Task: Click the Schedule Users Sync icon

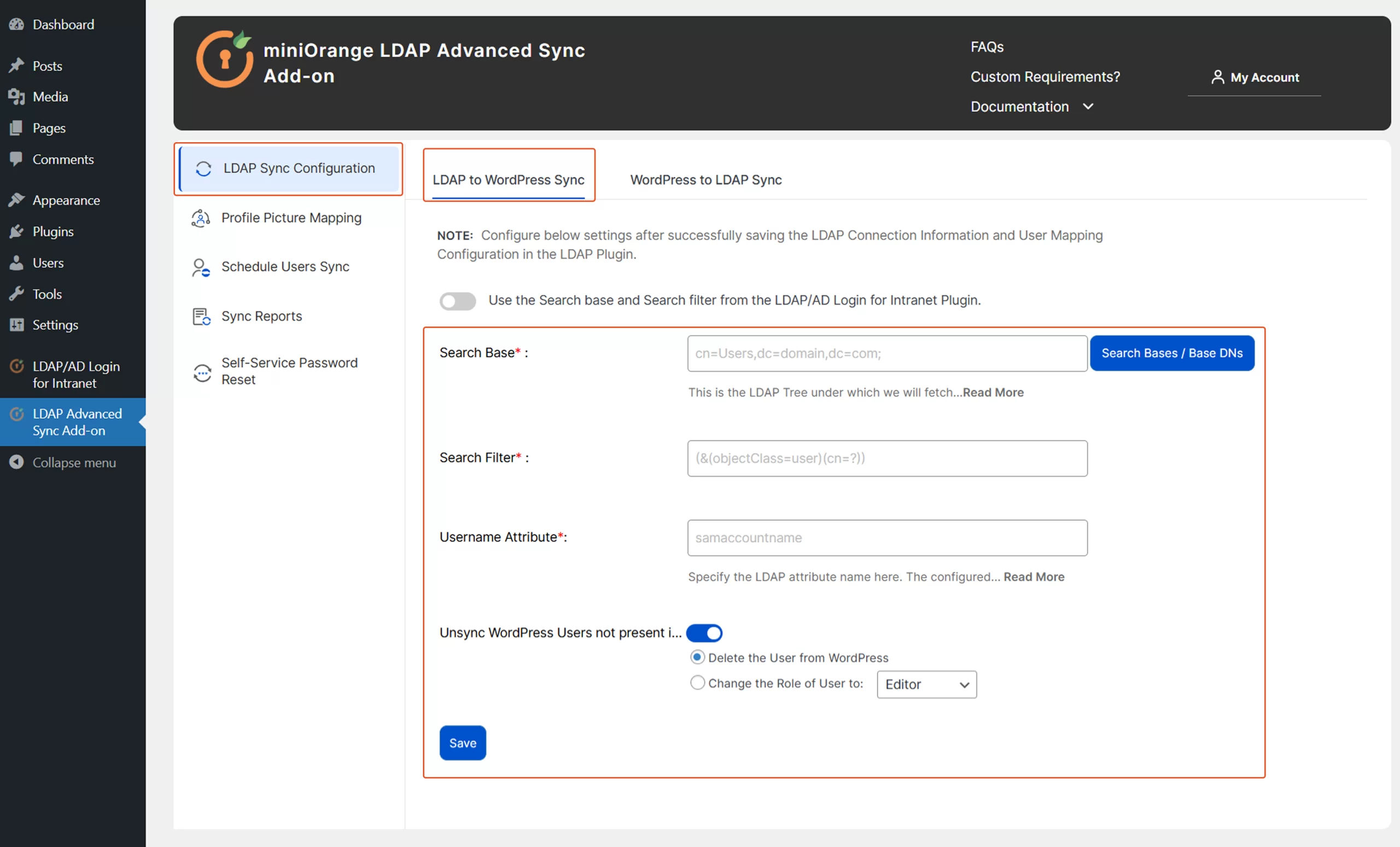Action: pos(201,267)
